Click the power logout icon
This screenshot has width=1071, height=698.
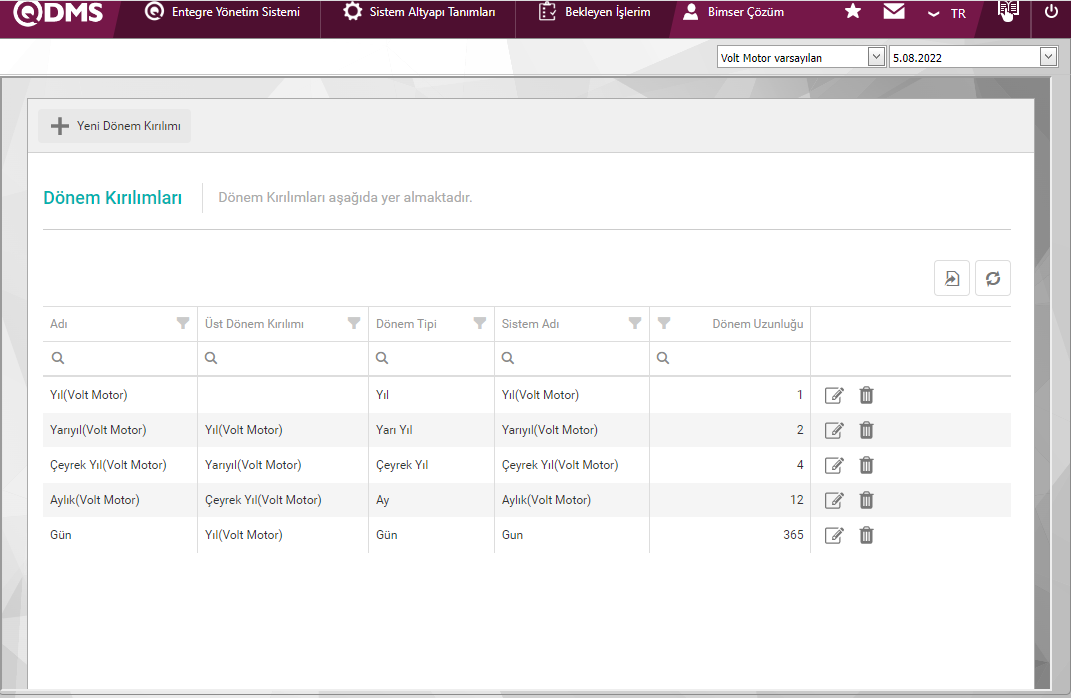pos(1051,12)
